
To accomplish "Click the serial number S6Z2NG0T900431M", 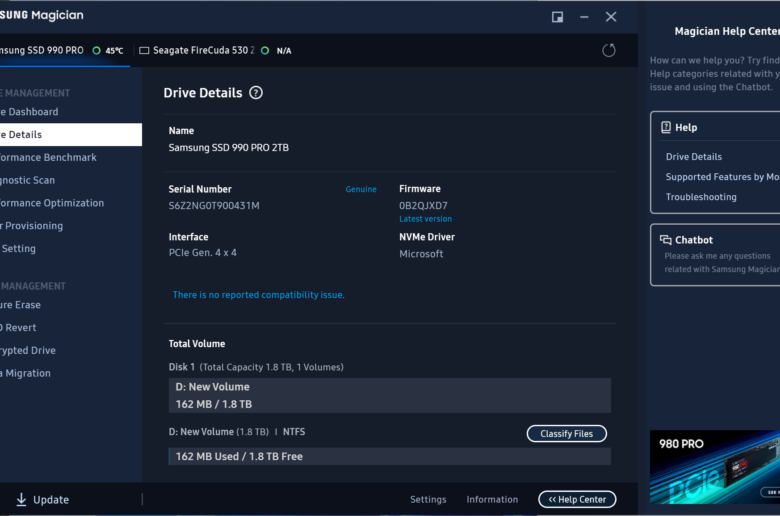I will pyautogui.click(x=214, y=206).
